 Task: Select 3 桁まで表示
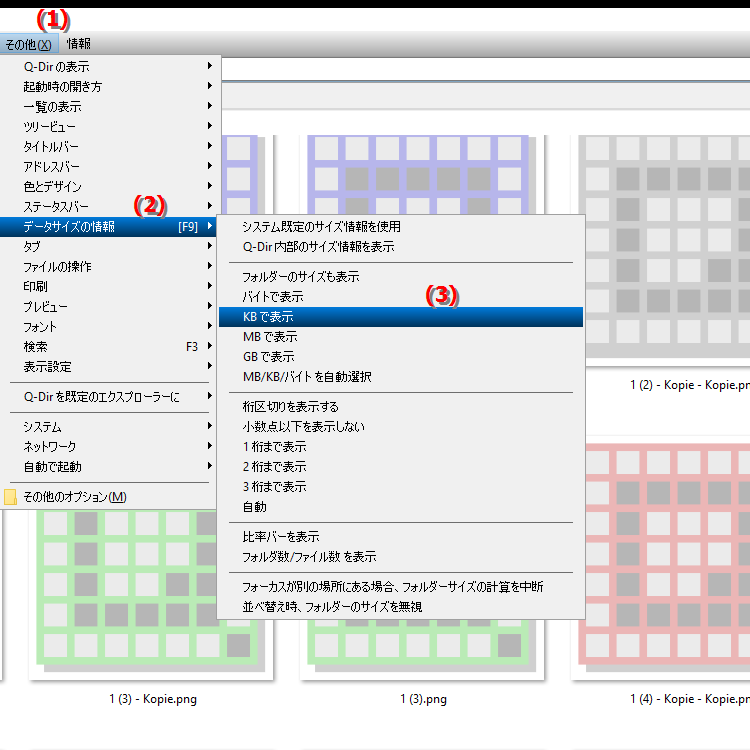pos(401,487)
